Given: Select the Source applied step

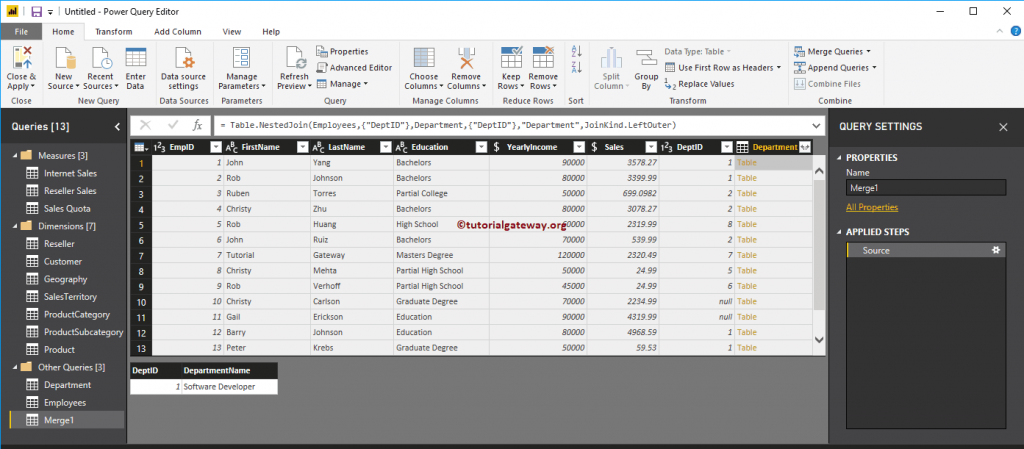Looking at the screenshot, I should pos(925,251).
